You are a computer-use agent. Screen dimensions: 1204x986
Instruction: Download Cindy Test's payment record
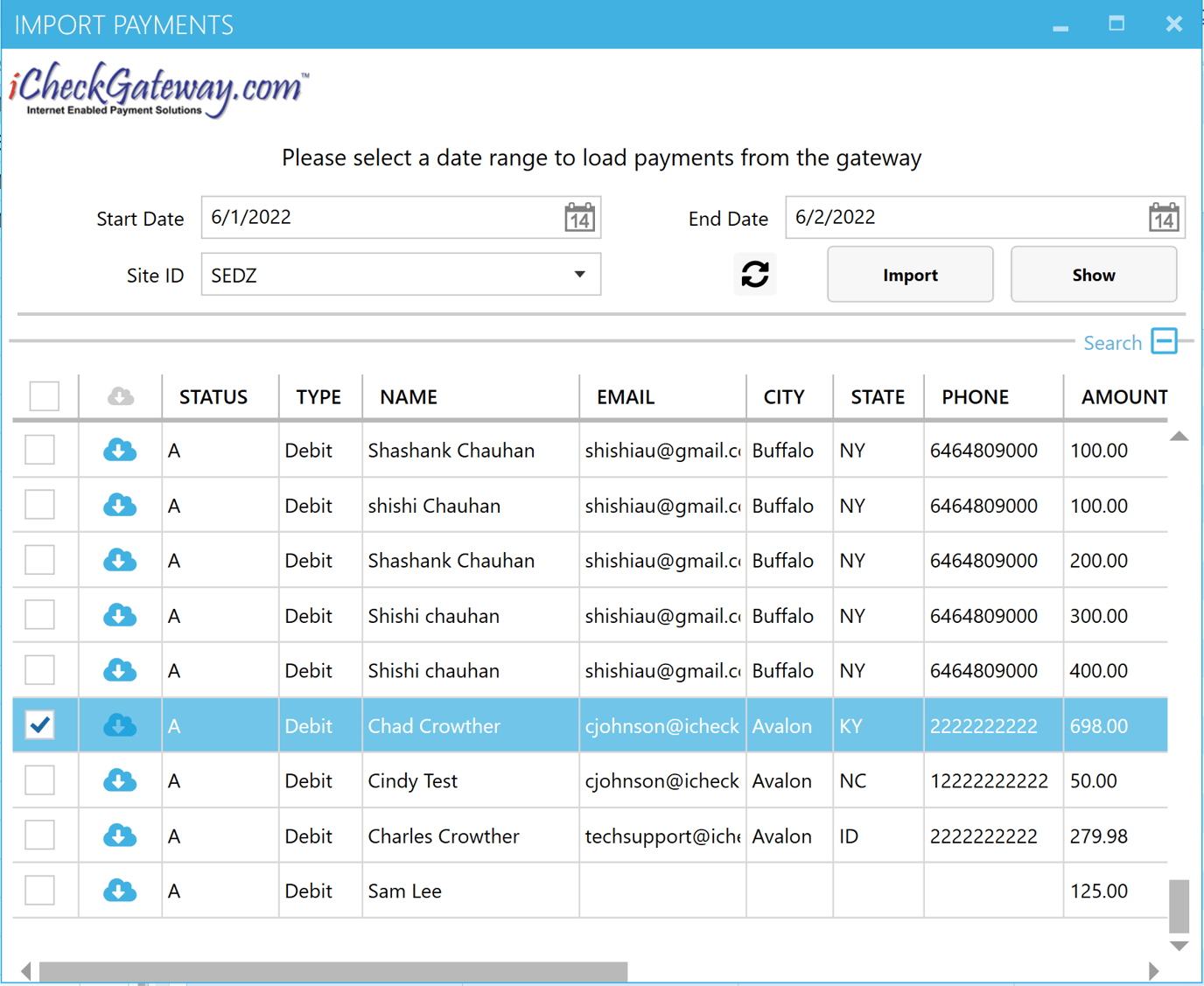click(x=120, y=780)
